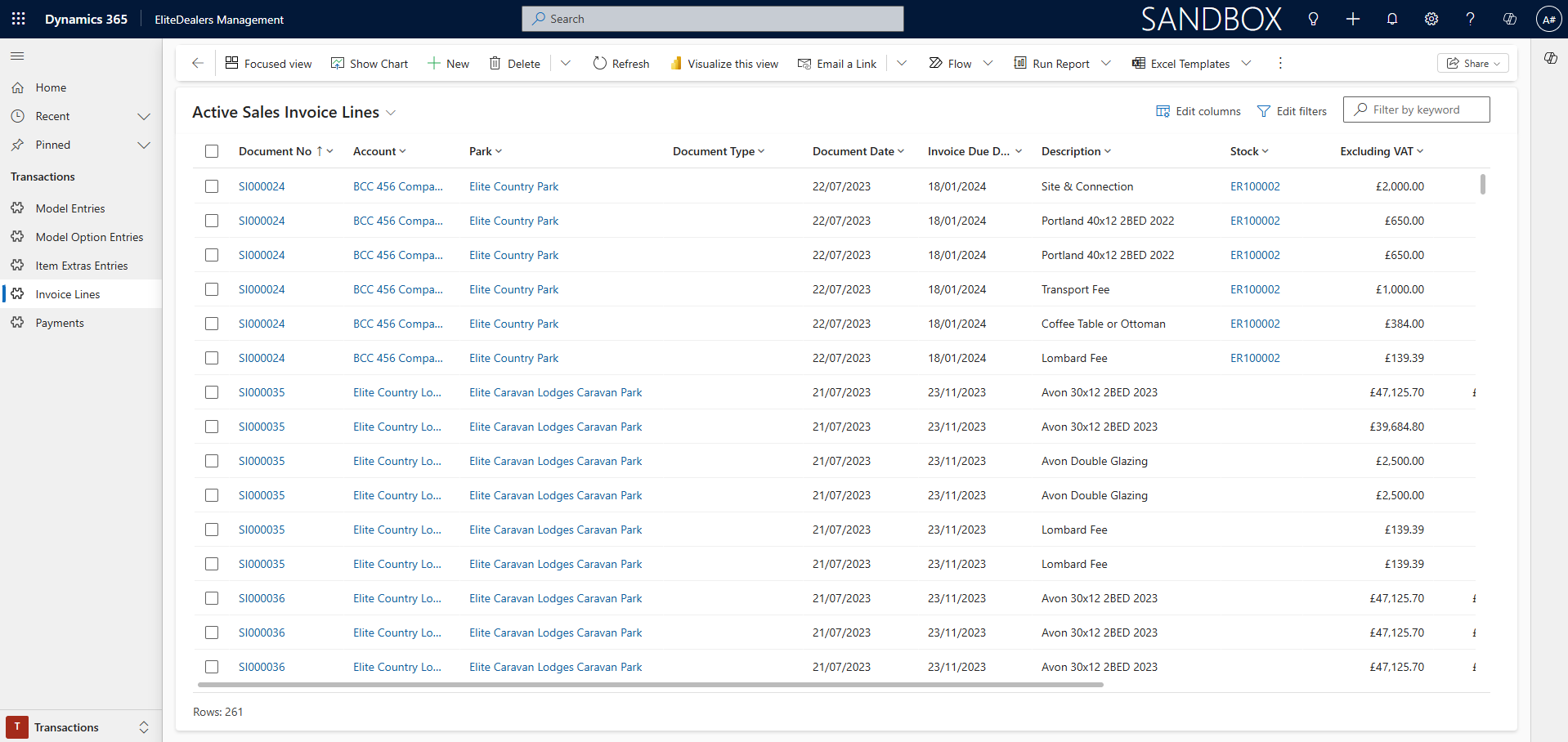Open the settings gear
This screenshot has width=1568, height=742.
point(1431,19)
